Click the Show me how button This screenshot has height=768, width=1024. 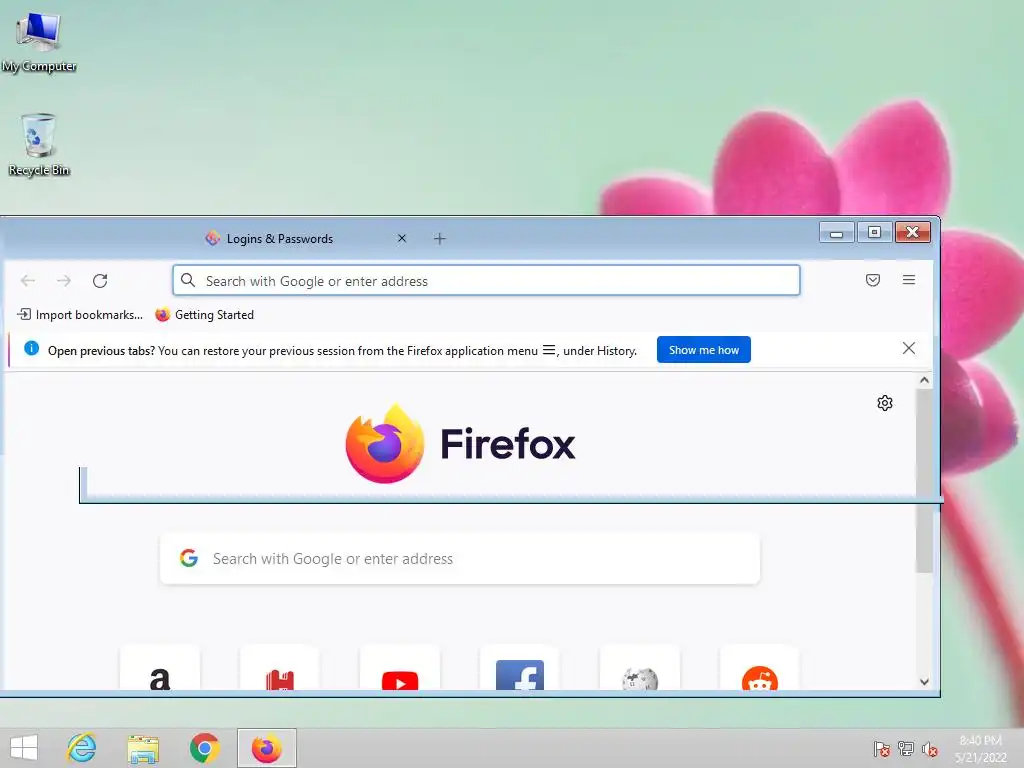[703, 350]
